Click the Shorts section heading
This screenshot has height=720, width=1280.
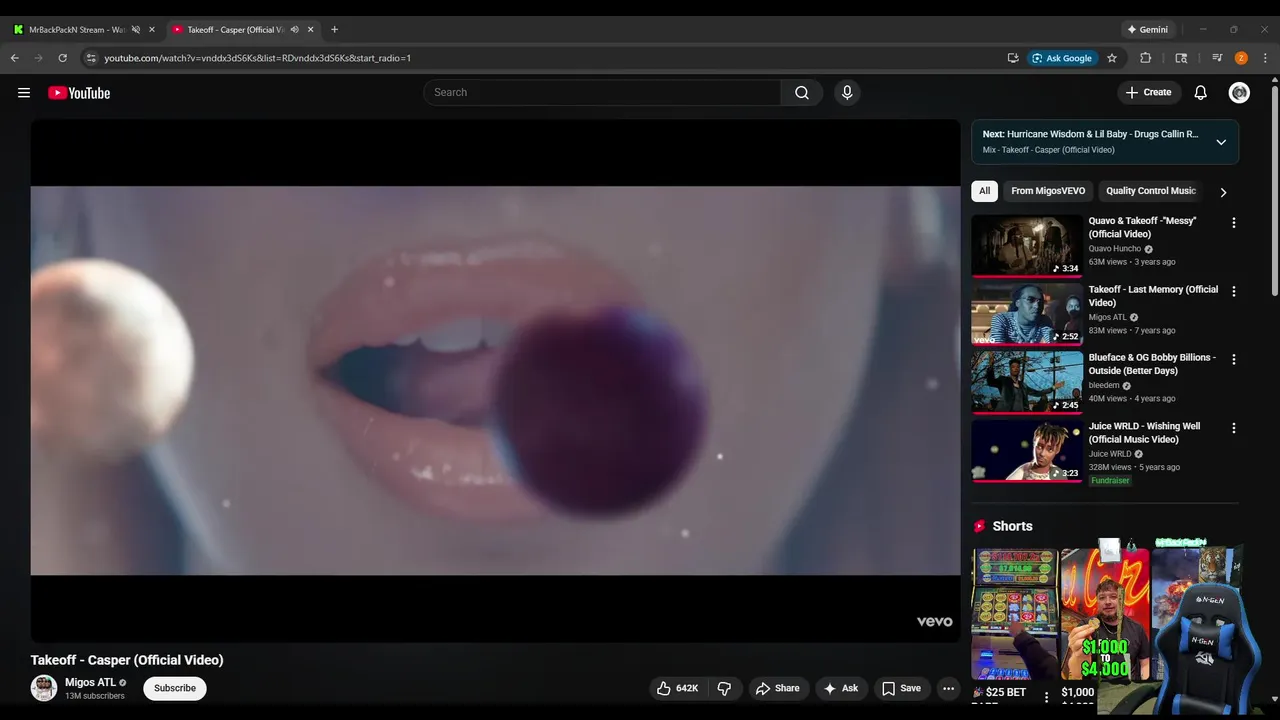[1012, 526]
